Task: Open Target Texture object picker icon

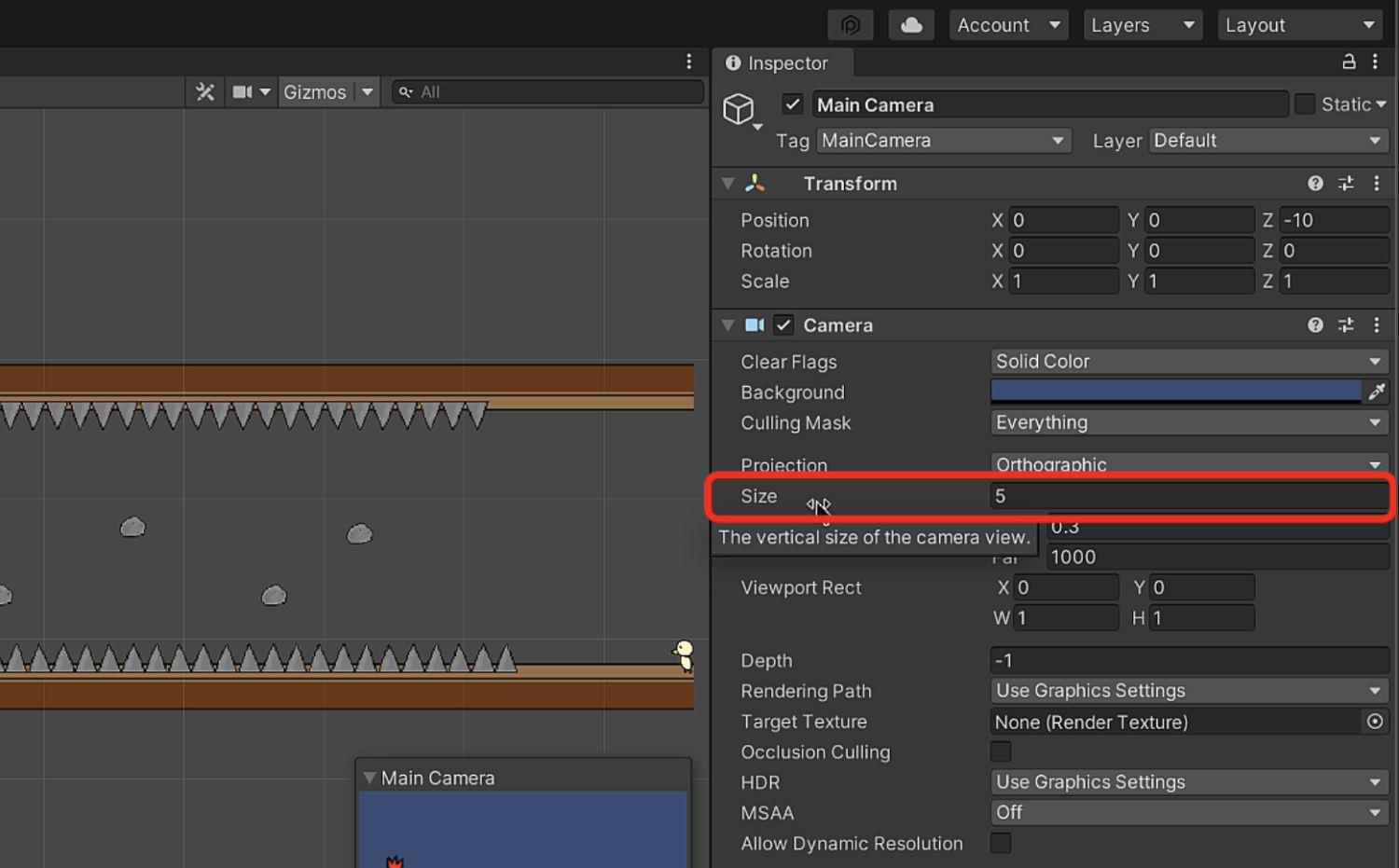Action: click(1375, 722)
